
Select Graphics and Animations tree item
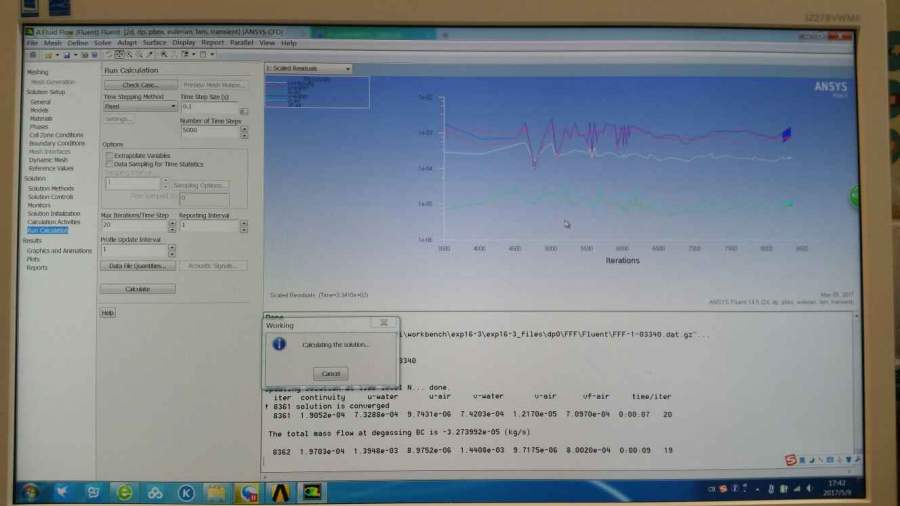[59, 251]
